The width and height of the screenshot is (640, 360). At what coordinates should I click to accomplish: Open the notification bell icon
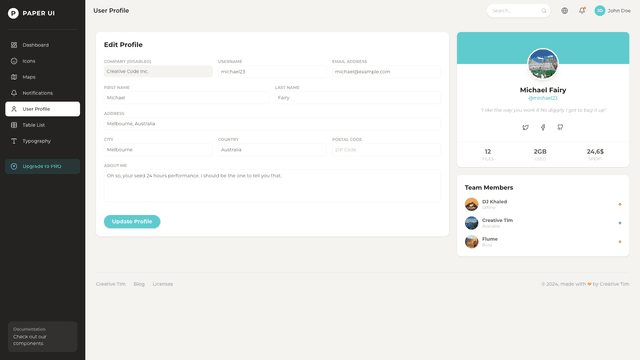(x=582, y=11)
